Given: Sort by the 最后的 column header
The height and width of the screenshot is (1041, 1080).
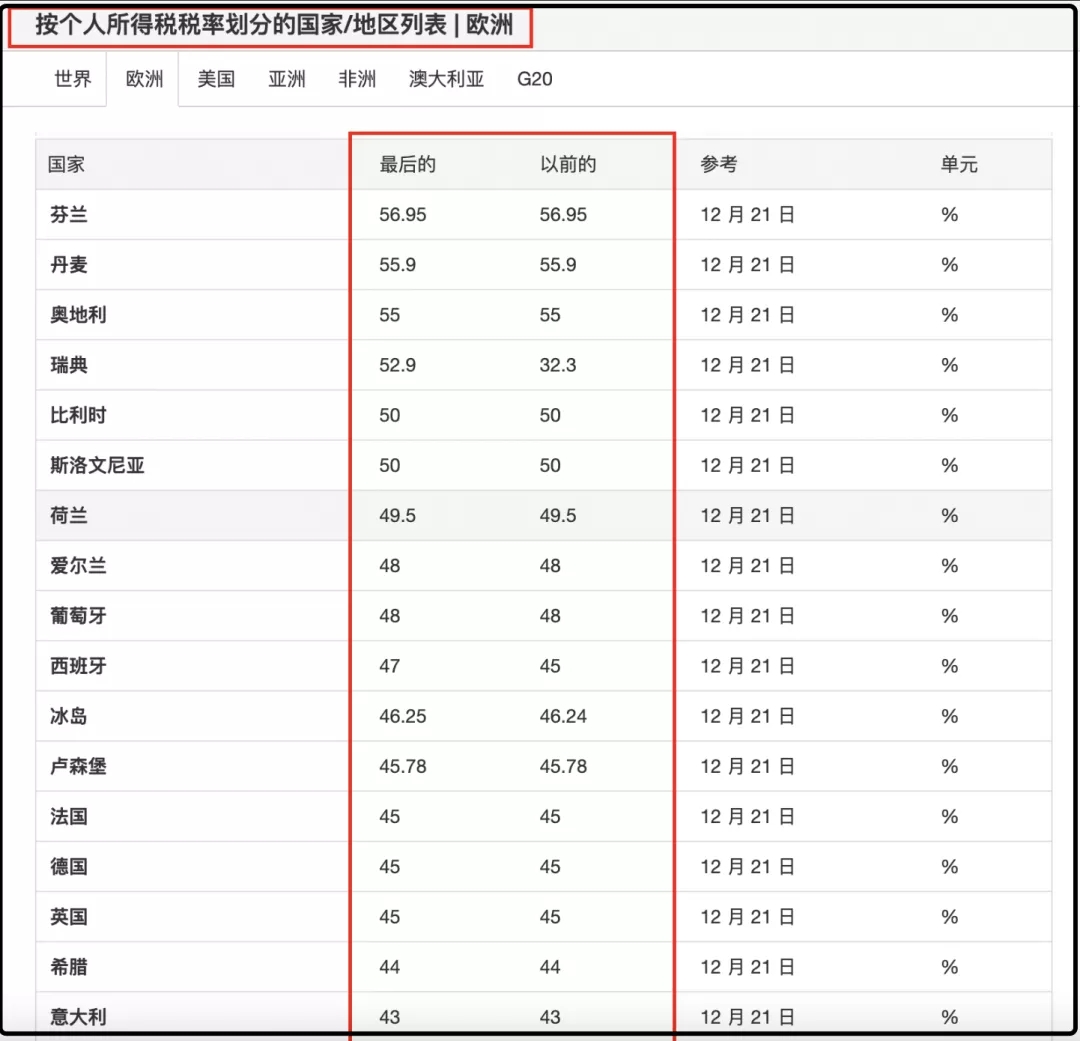Looking at the screenshot, I should click(407, 165).
